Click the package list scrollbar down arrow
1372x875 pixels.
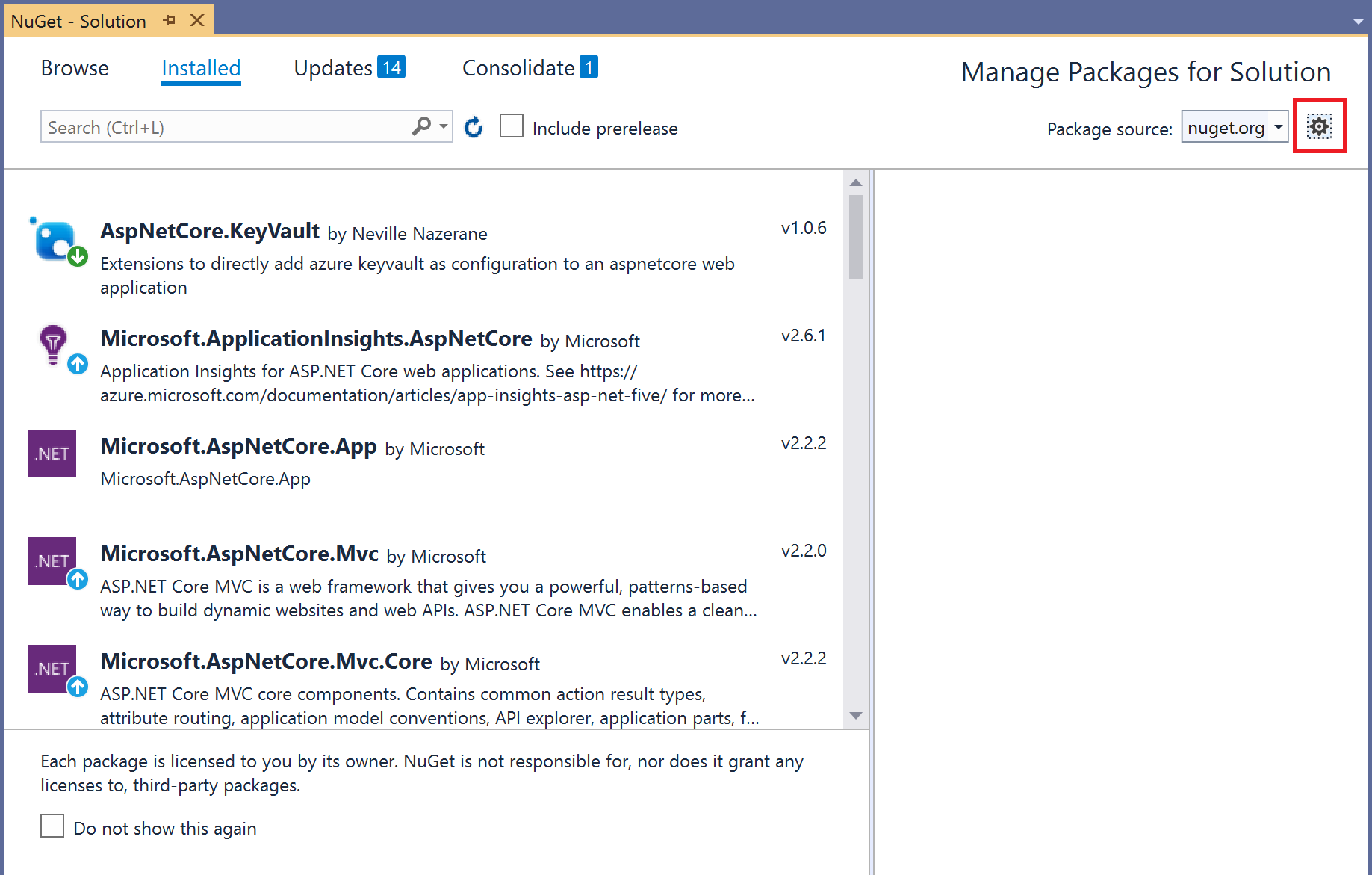[x=856, y=716]
